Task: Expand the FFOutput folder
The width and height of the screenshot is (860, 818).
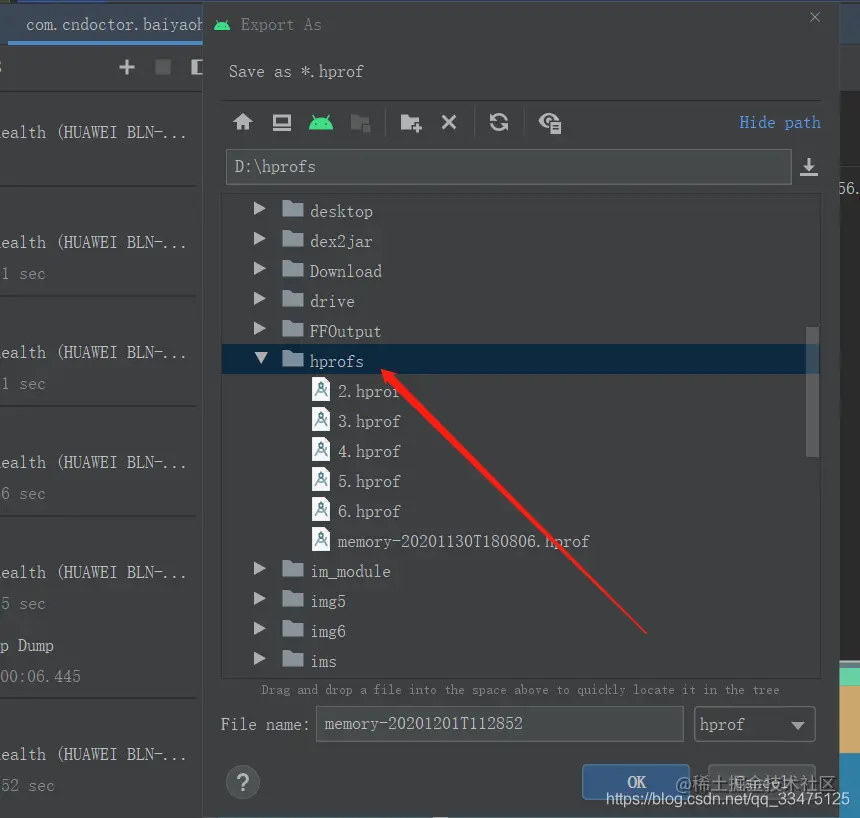Action: coord(259,329)
